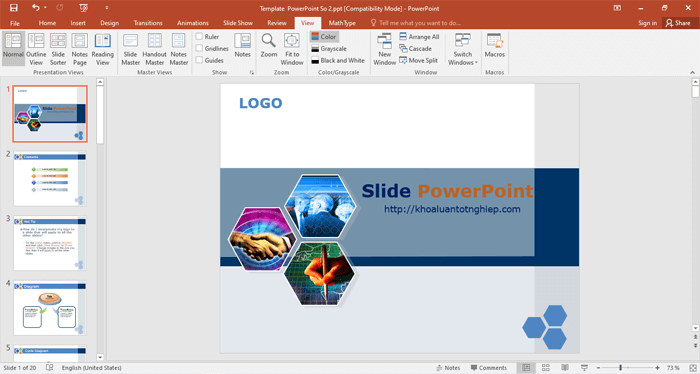
Task: Select slide 1 thumbnail
Action: (x=50, y=114)
